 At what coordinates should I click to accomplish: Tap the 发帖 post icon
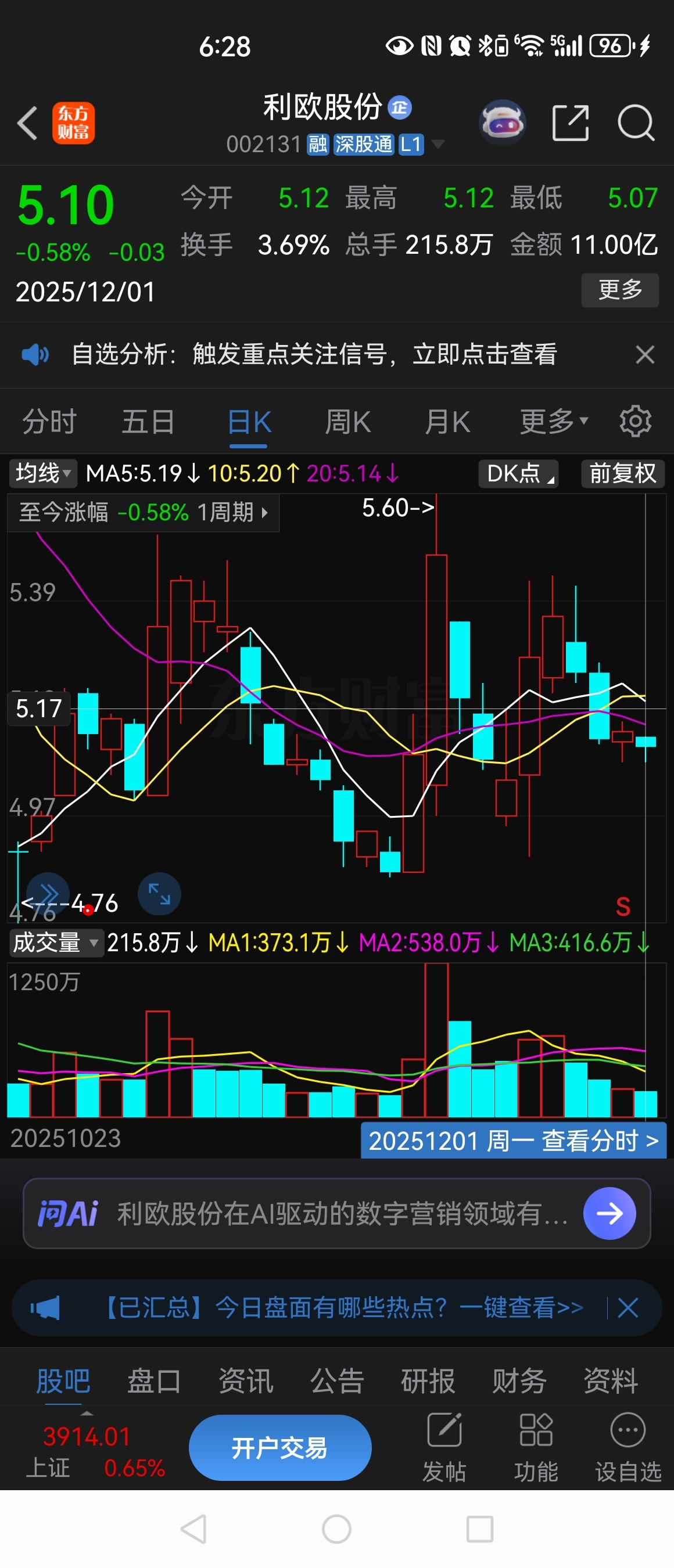(444, 1447)
